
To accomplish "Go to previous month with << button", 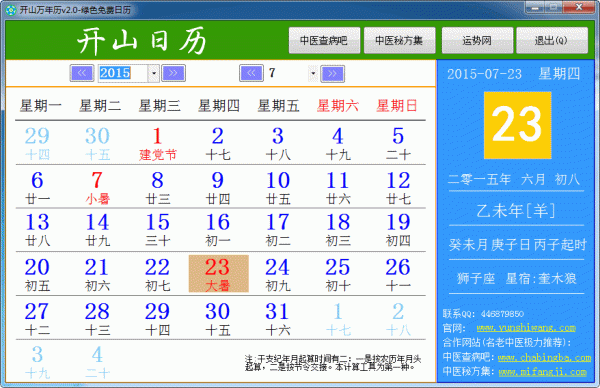I will point(251,73).
